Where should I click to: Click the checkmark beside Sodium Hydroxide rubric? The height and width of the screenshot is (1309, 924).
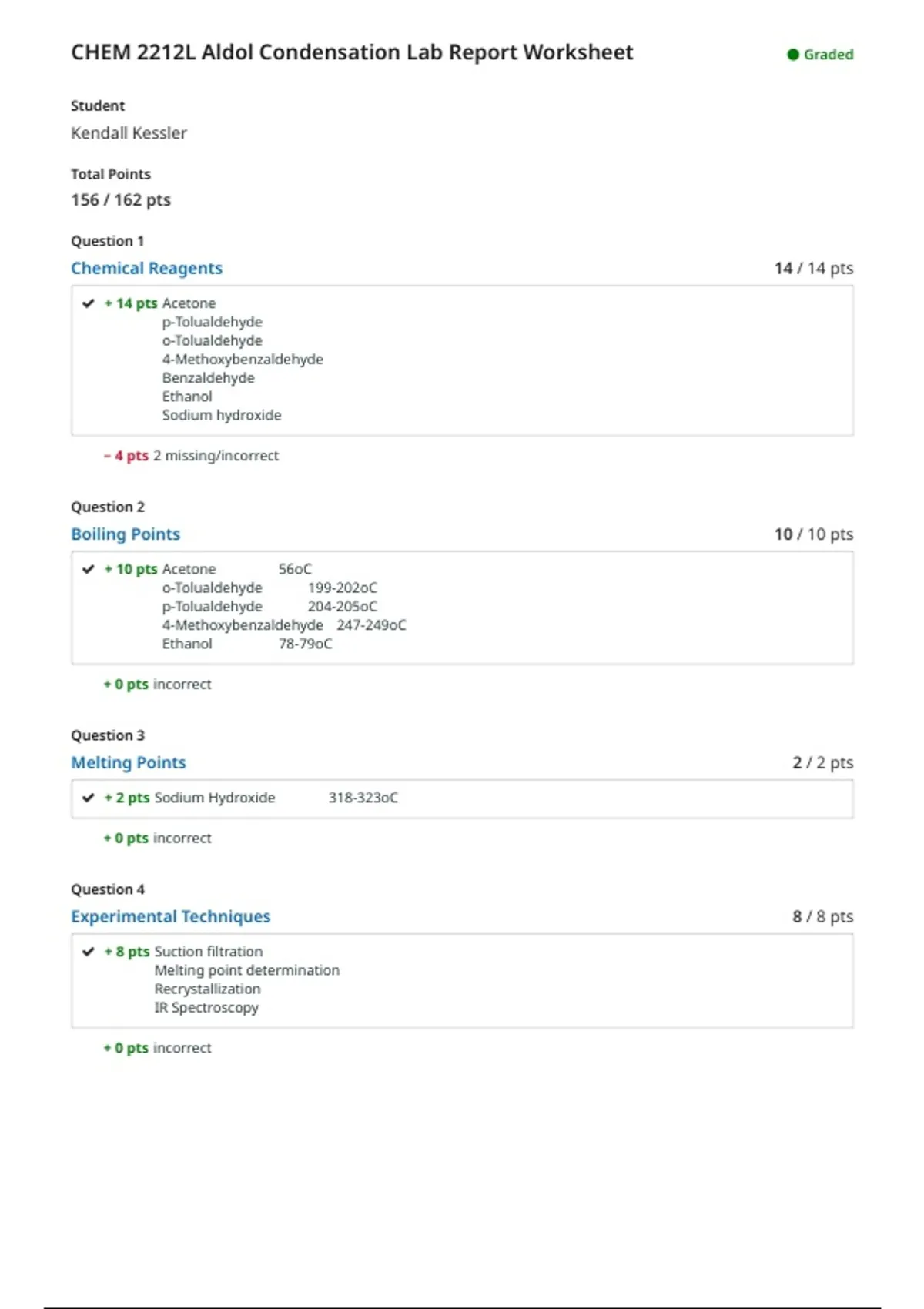tap(89, 798)
